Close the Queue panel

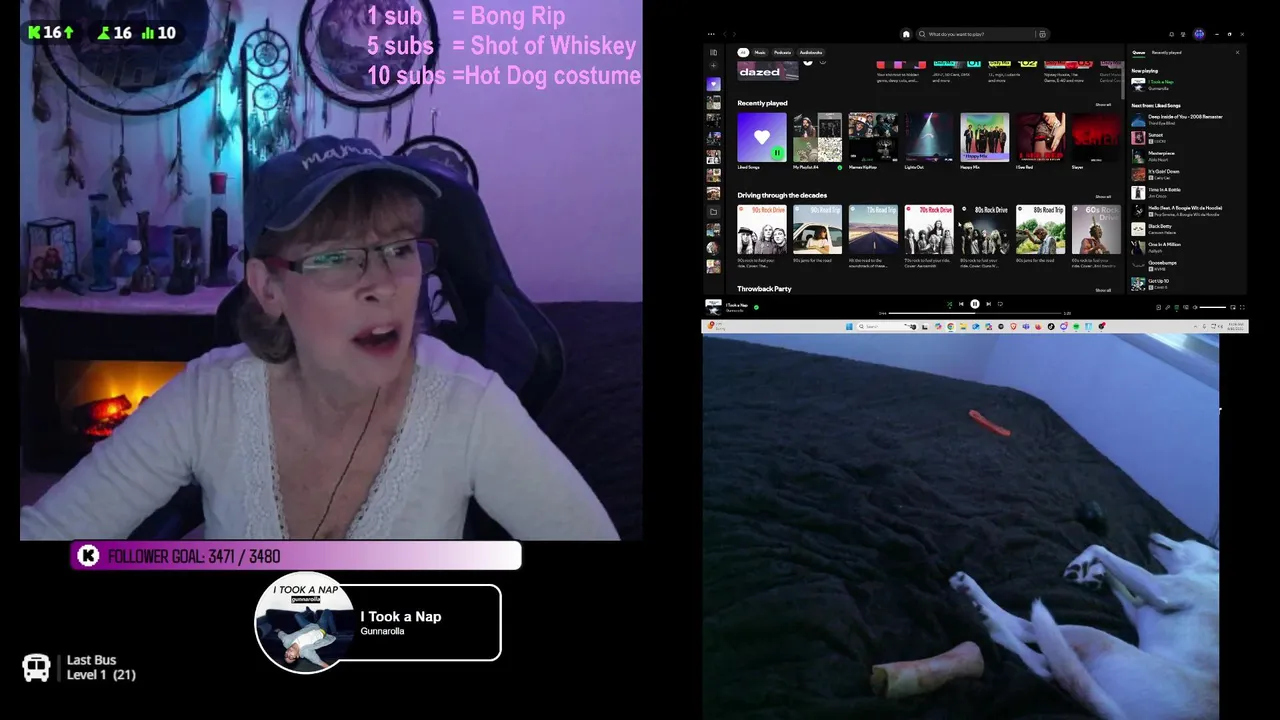(x=1237, y=52)
